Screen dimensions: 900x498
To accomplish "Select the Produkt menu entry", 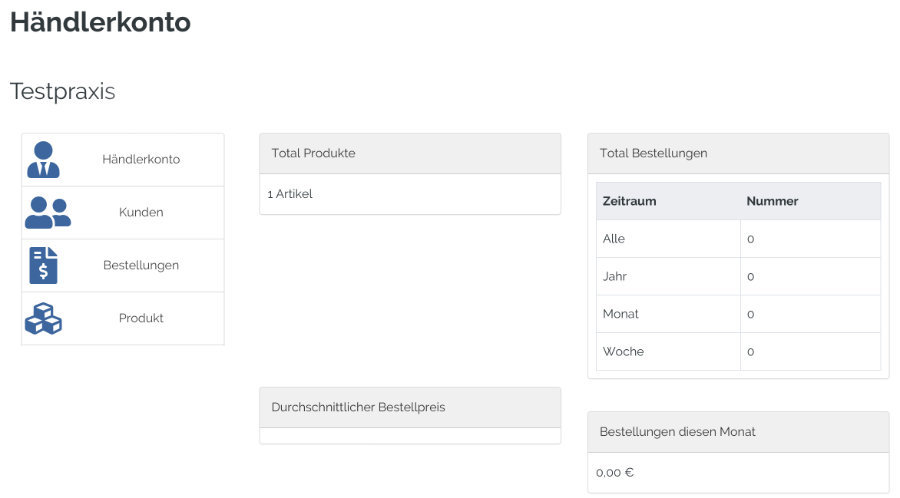I will point(123,318).
